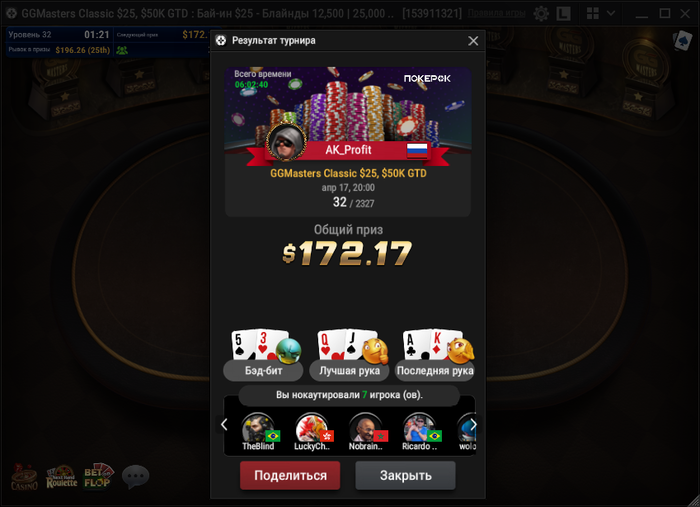Viewport: 700px width, 507px height.
Task: Click the green players icon in info panel
Action: click(122, 50)
